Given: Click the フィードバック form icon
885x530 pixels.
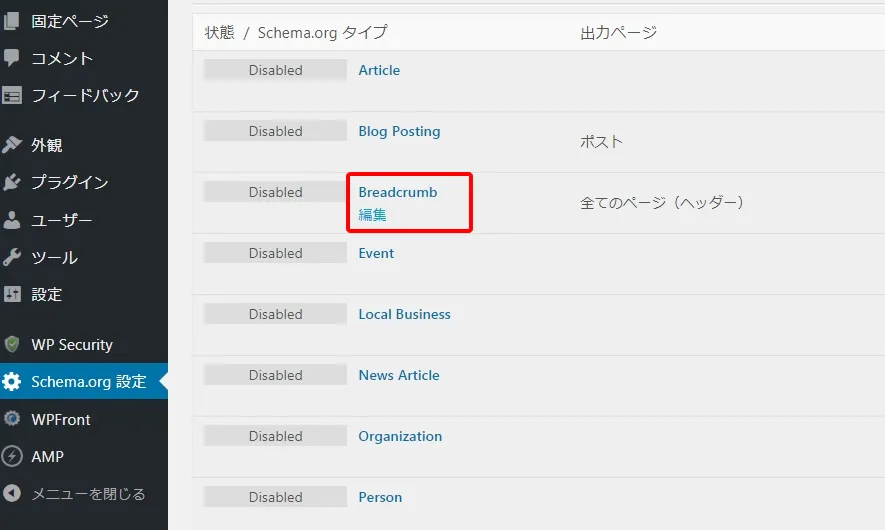Looking at the screenshot, I should (11, 95).
